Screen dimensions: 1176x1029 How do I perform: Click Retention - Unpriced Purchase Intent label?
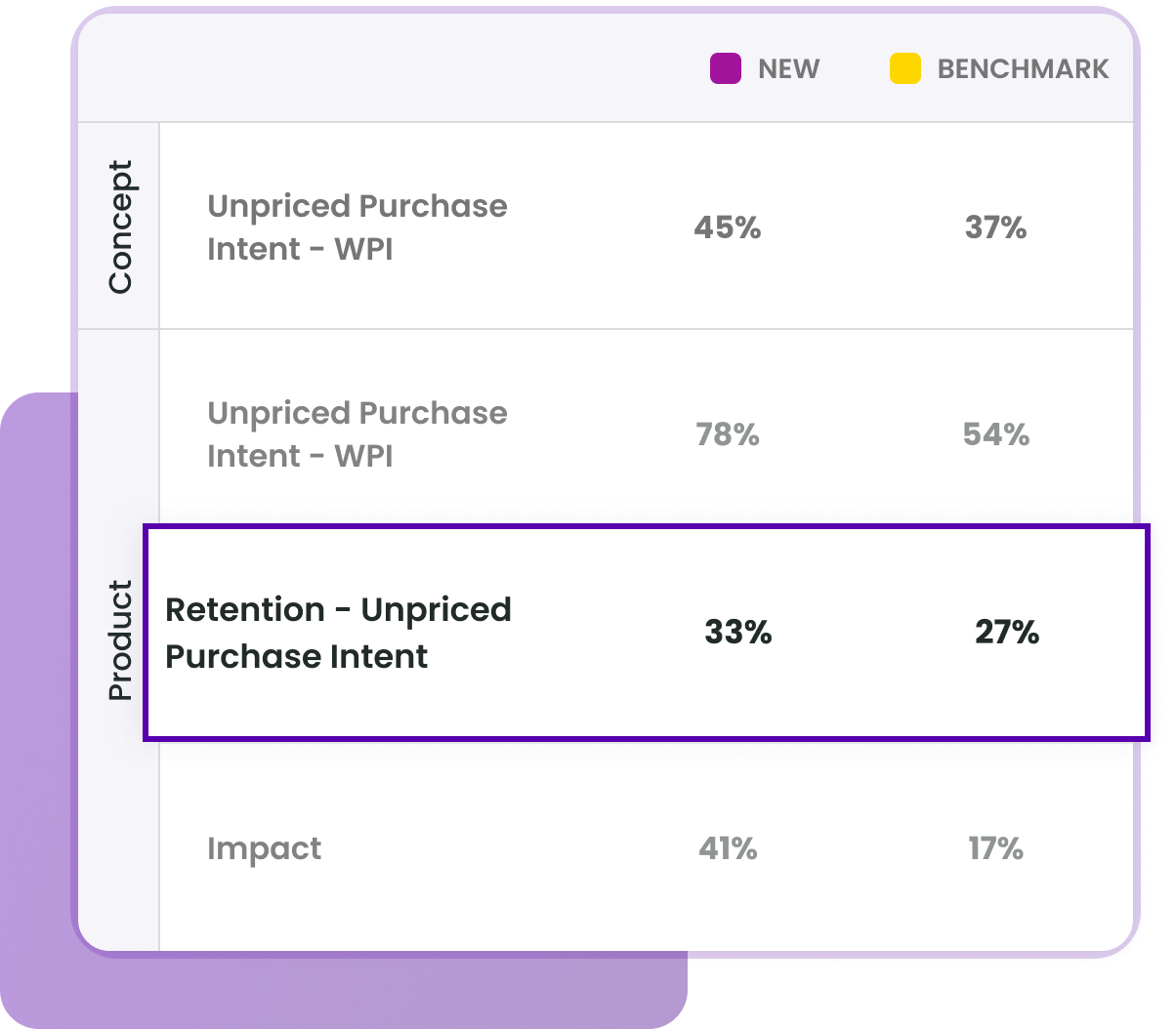coord(338,633)
